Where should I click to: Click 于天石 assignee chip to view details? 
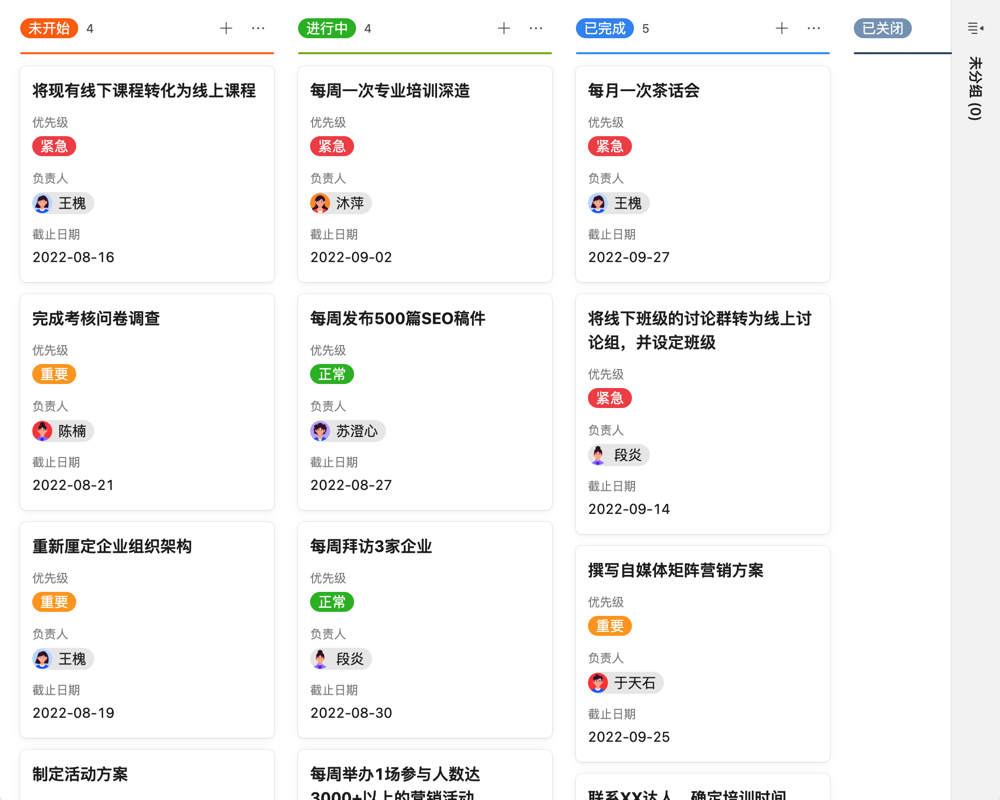[625, 683]
